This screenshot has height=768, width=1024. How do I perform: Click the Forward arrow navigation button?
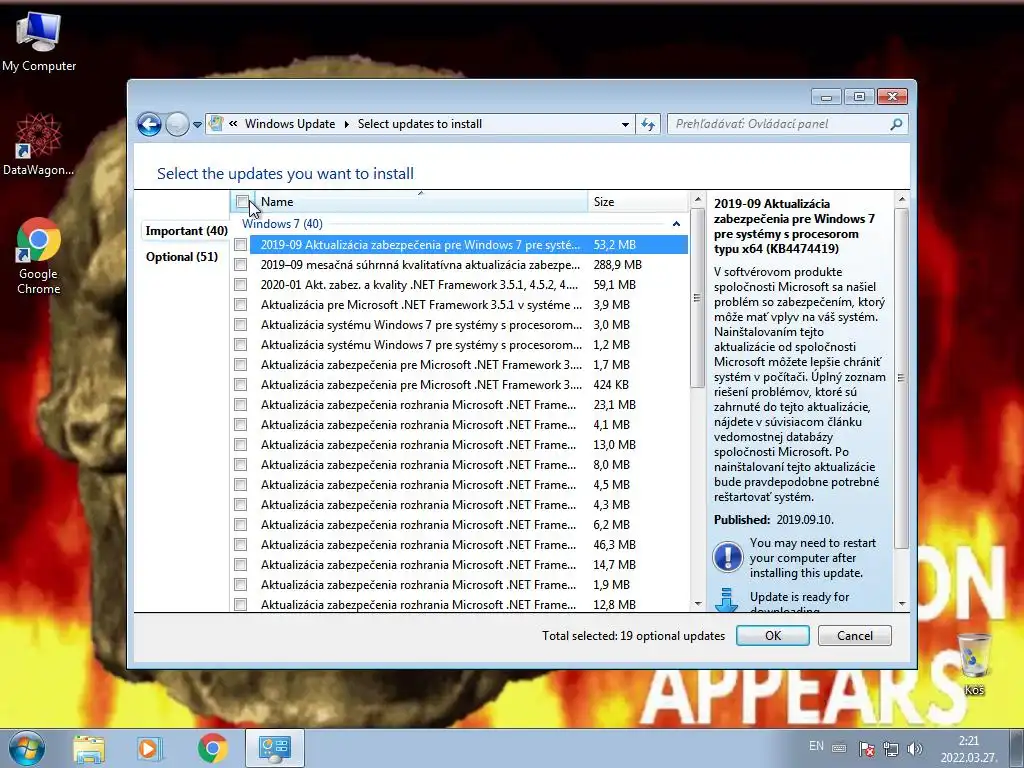tap(177, 124)
